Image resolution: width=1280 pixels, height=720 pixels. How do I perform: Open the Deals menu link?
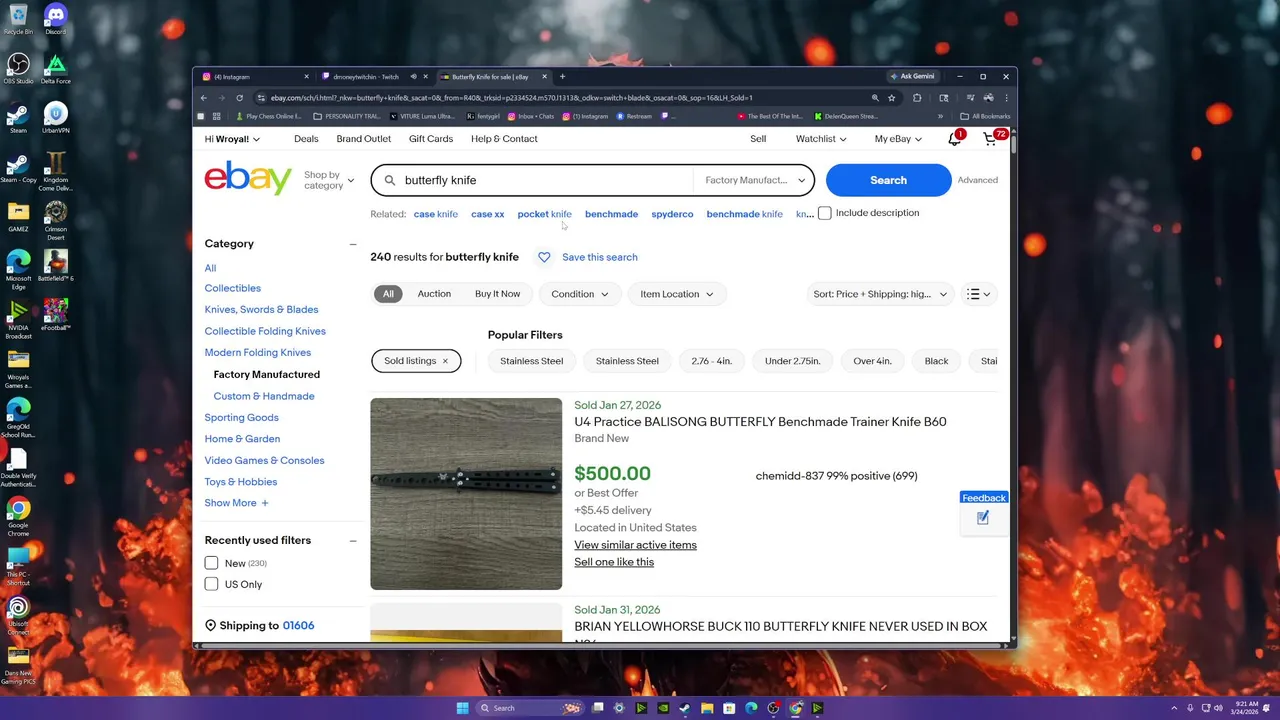[x=306, y=139]
